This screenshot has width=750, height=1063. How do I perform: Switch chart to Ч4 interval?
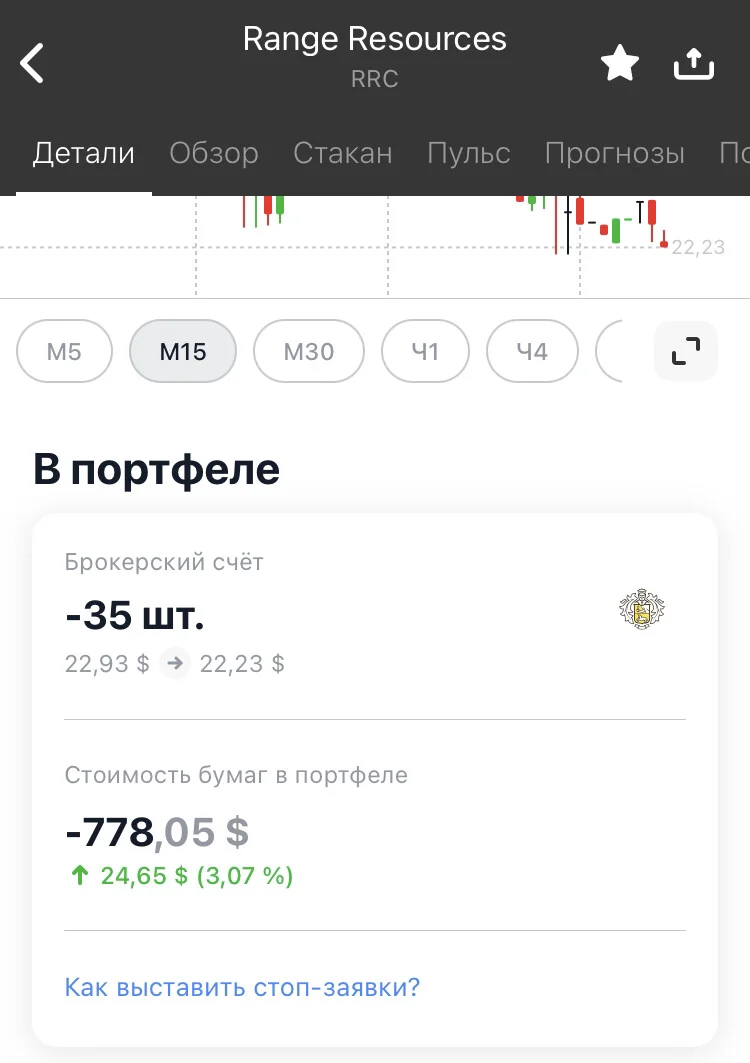click(532, 351)
